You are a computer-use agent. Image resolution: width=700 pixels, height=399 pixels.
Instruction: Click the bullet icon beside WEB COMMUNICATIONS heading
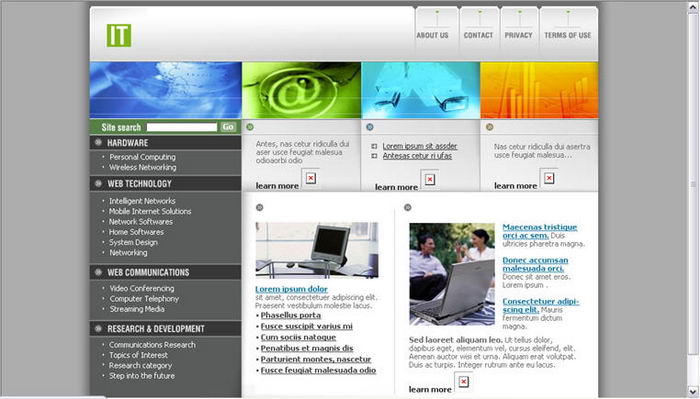98,272
